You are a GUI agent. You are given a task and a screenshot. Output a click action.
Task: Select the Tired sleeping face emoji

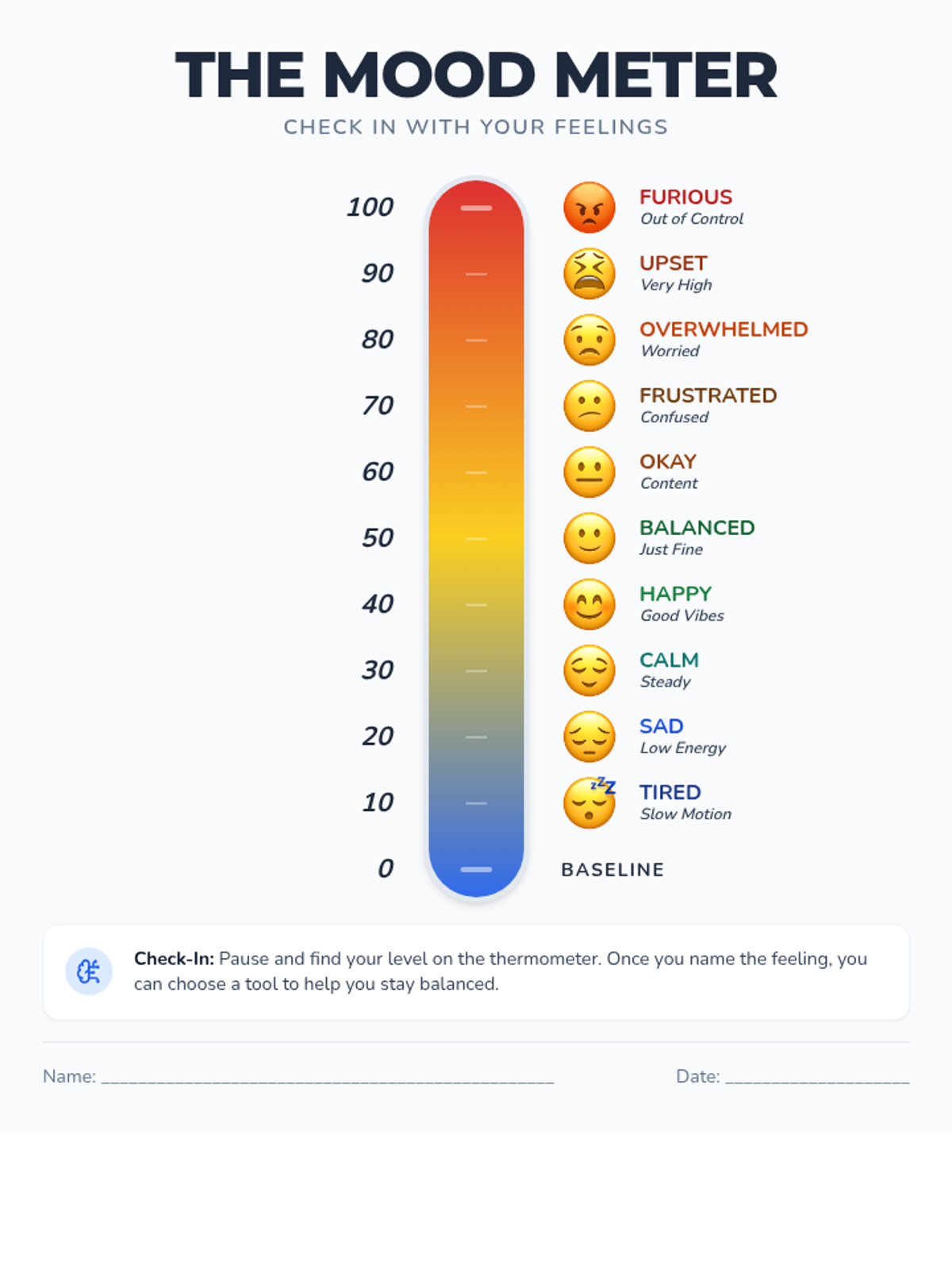(589, 802)
